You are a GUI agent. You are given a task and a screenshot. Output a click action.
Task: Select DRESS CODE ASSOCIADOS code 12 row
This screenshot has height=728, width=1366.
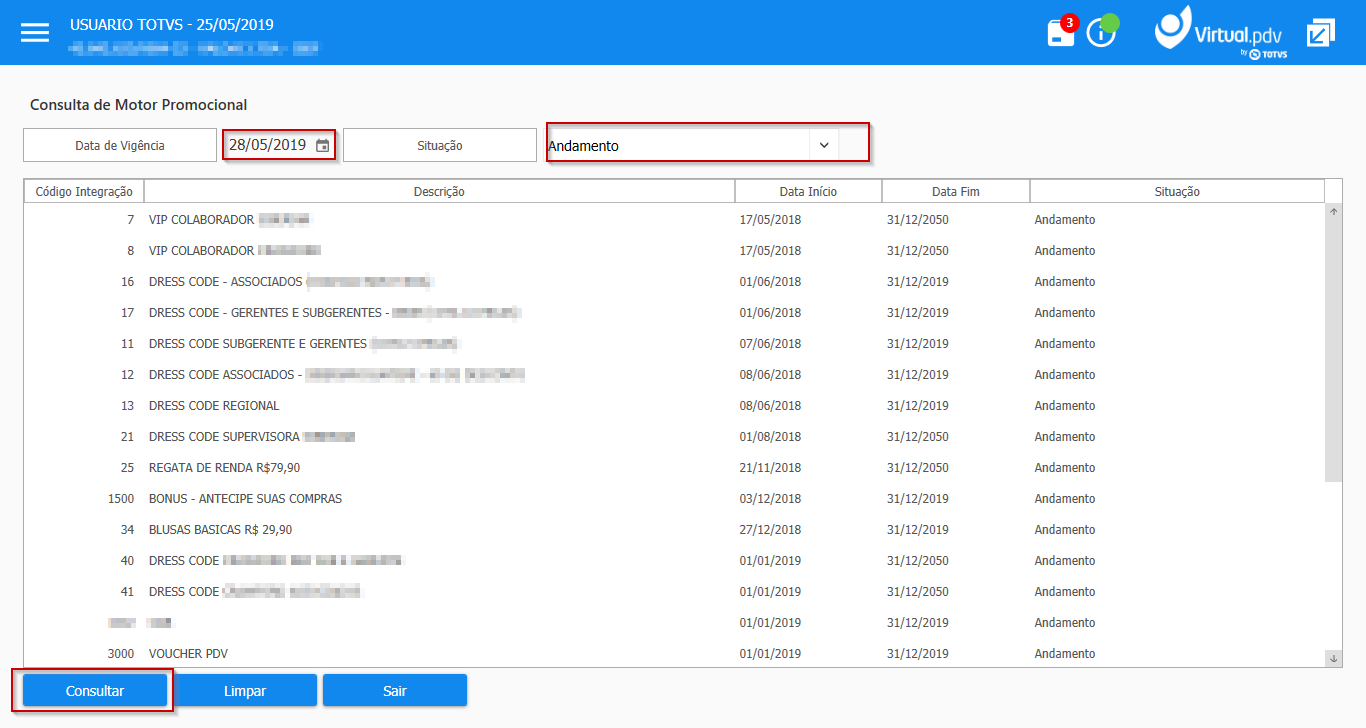pyautogui.click(x=675, y=375)
